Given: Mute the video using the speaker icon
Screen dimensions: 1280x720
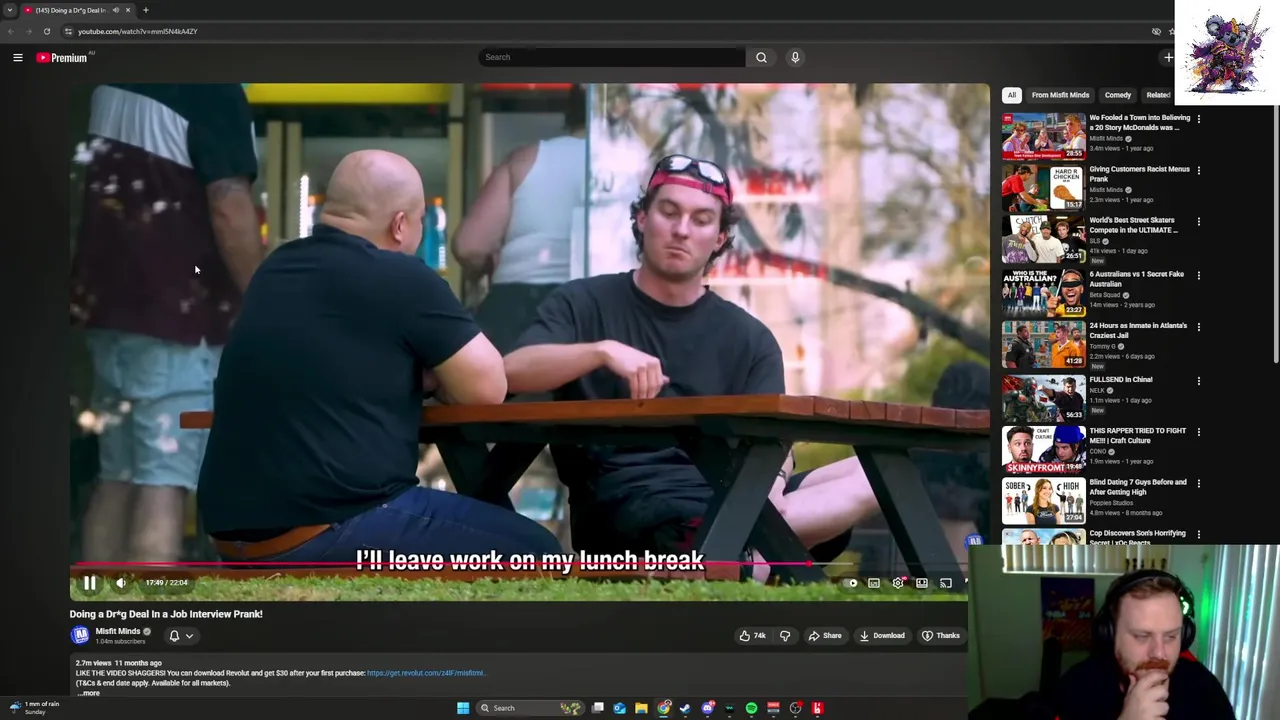Looking at the screenshot, I should click(x=121, y=583).
